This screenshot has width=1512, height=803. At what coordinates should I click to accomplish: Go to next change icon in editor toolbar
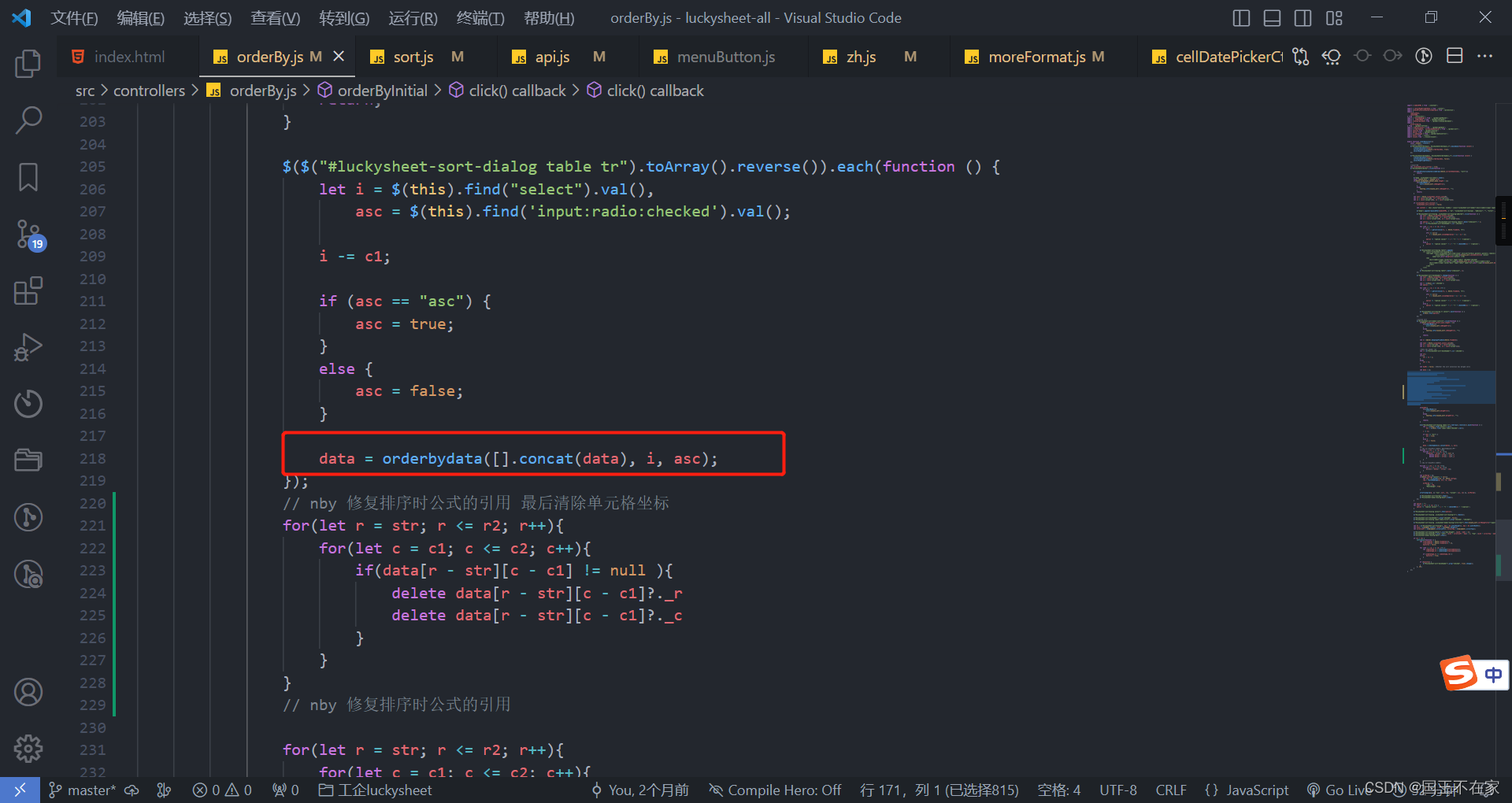(1393, 56)
